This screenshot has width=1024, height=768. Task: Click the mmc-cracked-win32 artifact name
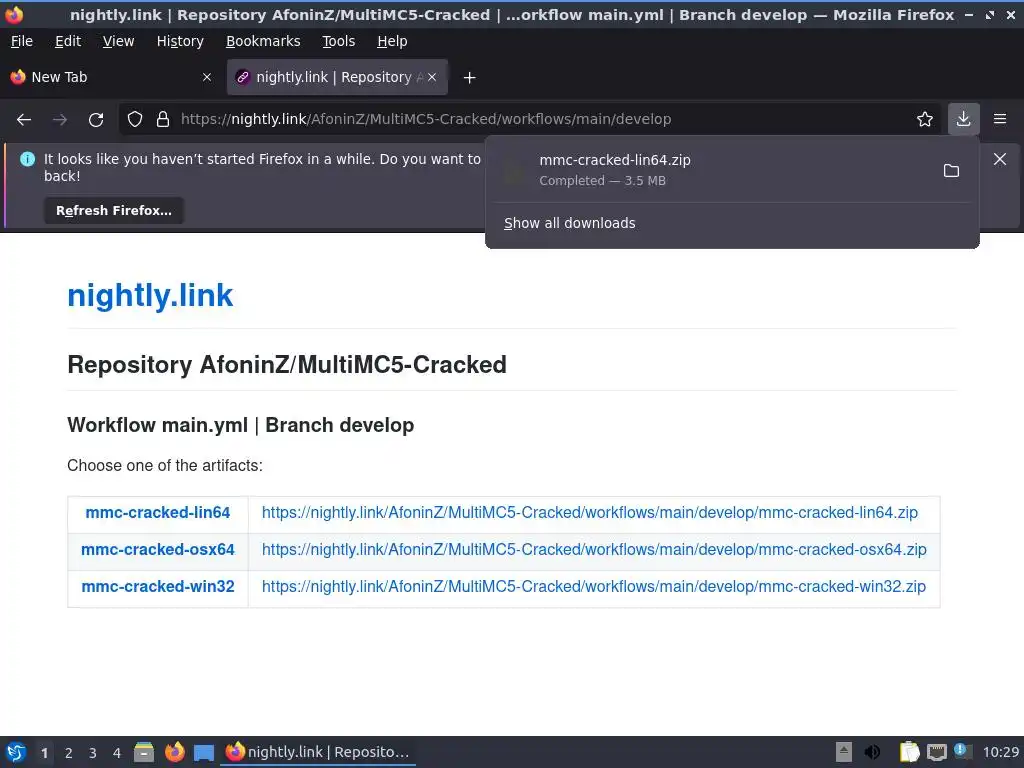(157, 586)
